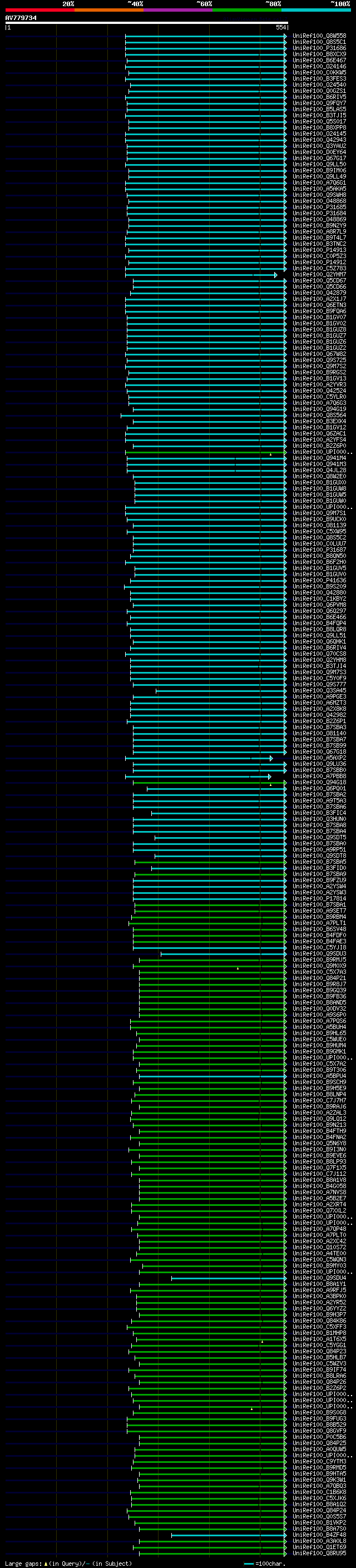Select the hit label UniRef100_A7PLT1
Viewport: 356px width, 1568px height.
[319, 923]
